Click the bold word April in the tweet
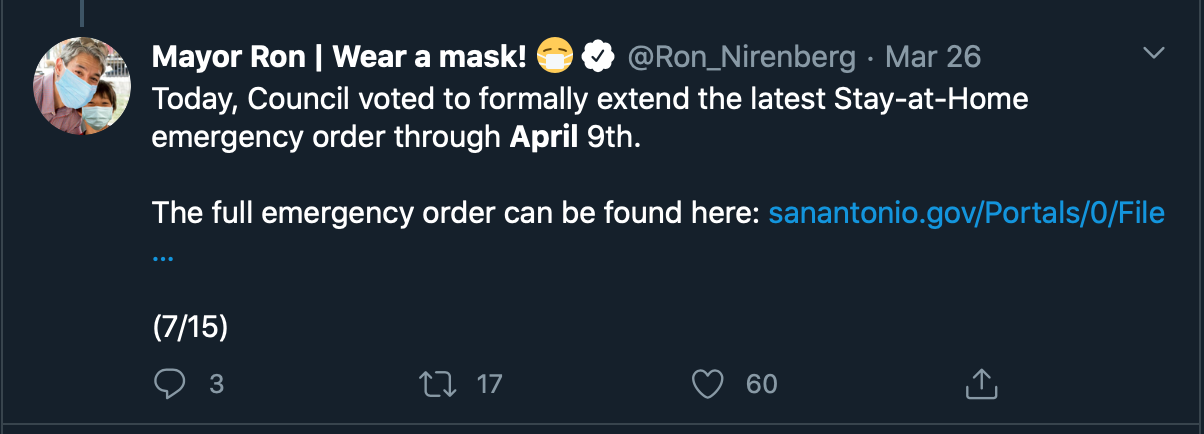This screenshot has height=434, width=1204. [x=544, y=138]
